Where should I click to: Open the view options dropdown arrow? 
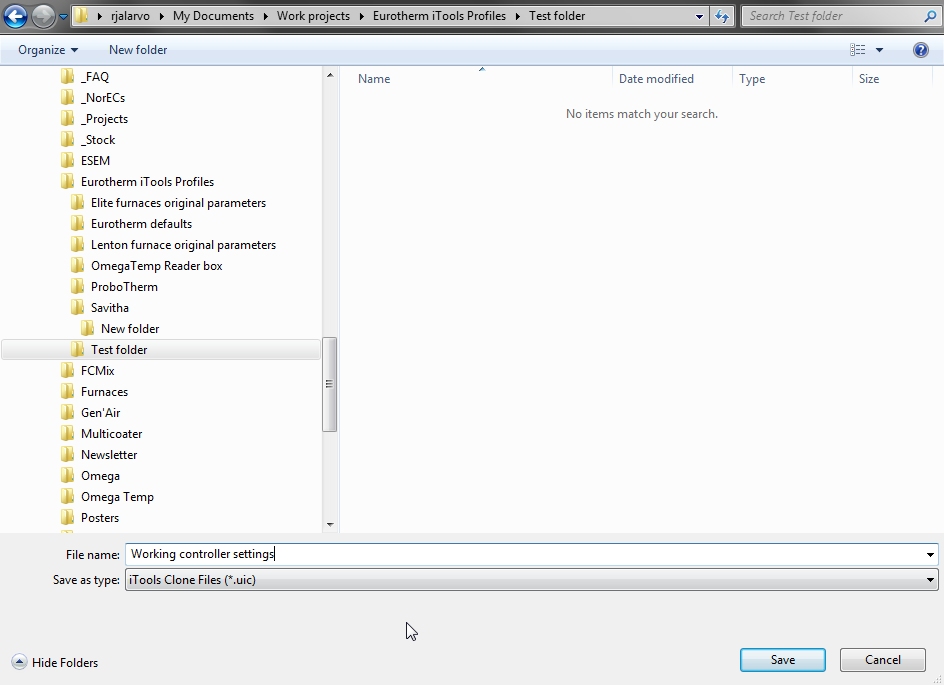(x=879, y=50)
